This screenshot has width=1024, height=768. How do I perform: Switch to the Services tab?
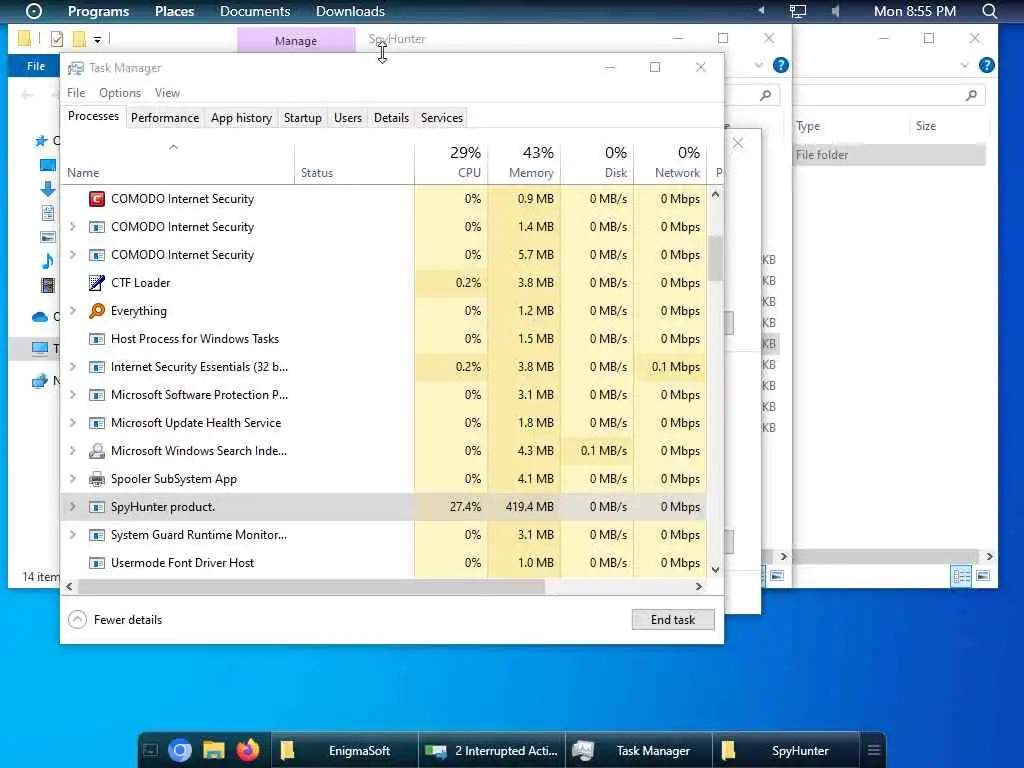pyautogui.click(x=441, y=118)
